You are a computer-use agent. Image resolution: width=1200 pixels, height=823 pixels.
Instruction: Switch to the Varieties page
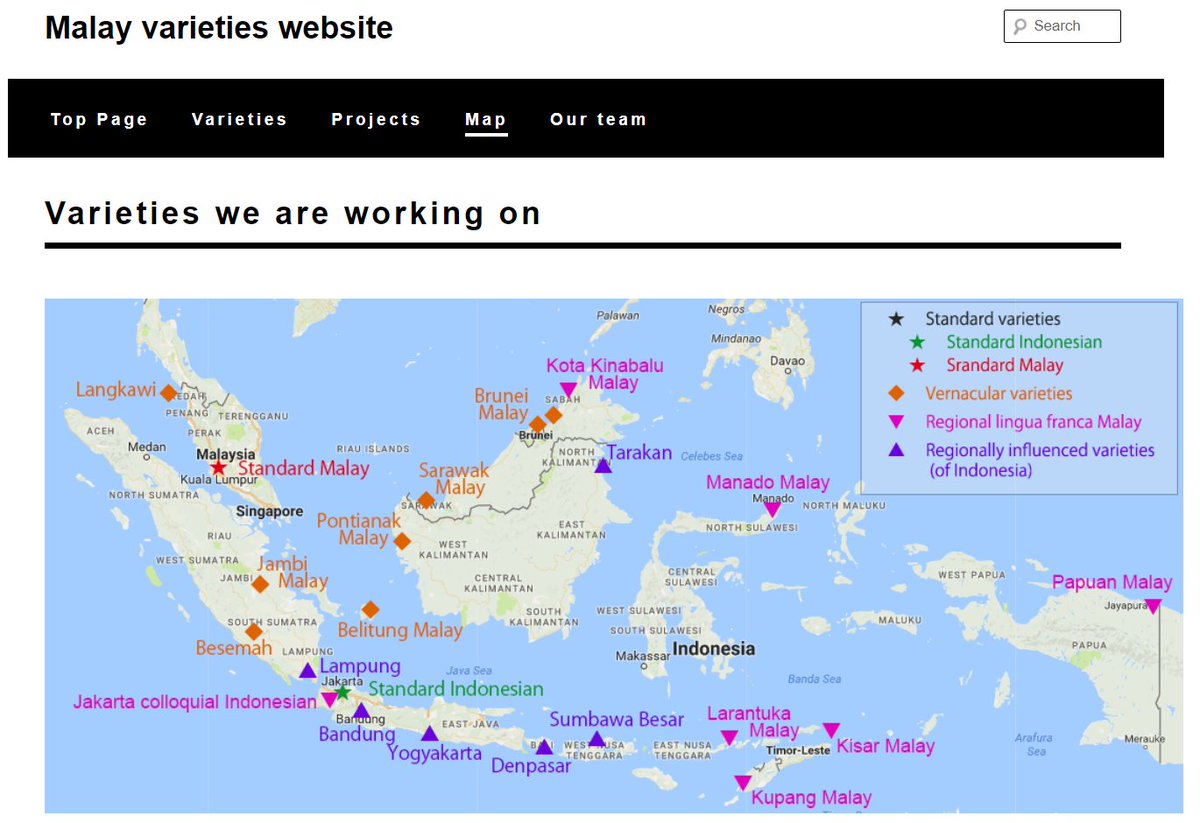coord(239,119)
